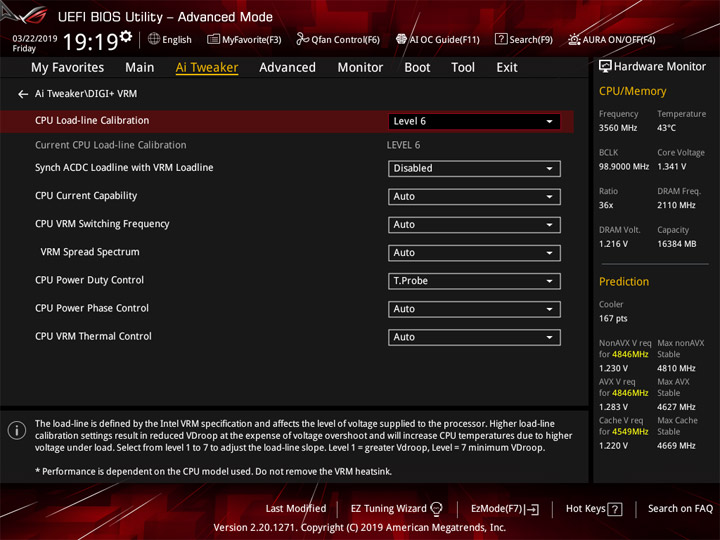
Task: Click the Last Modified button
Action: (296, 509)
